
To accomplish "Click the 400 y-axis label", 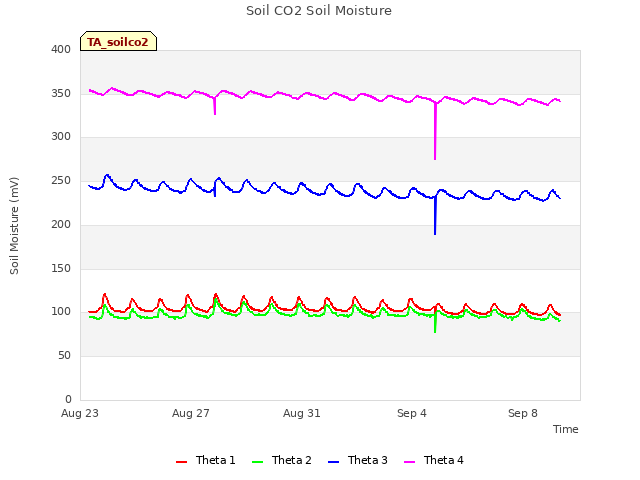I will tap(61, 49).
